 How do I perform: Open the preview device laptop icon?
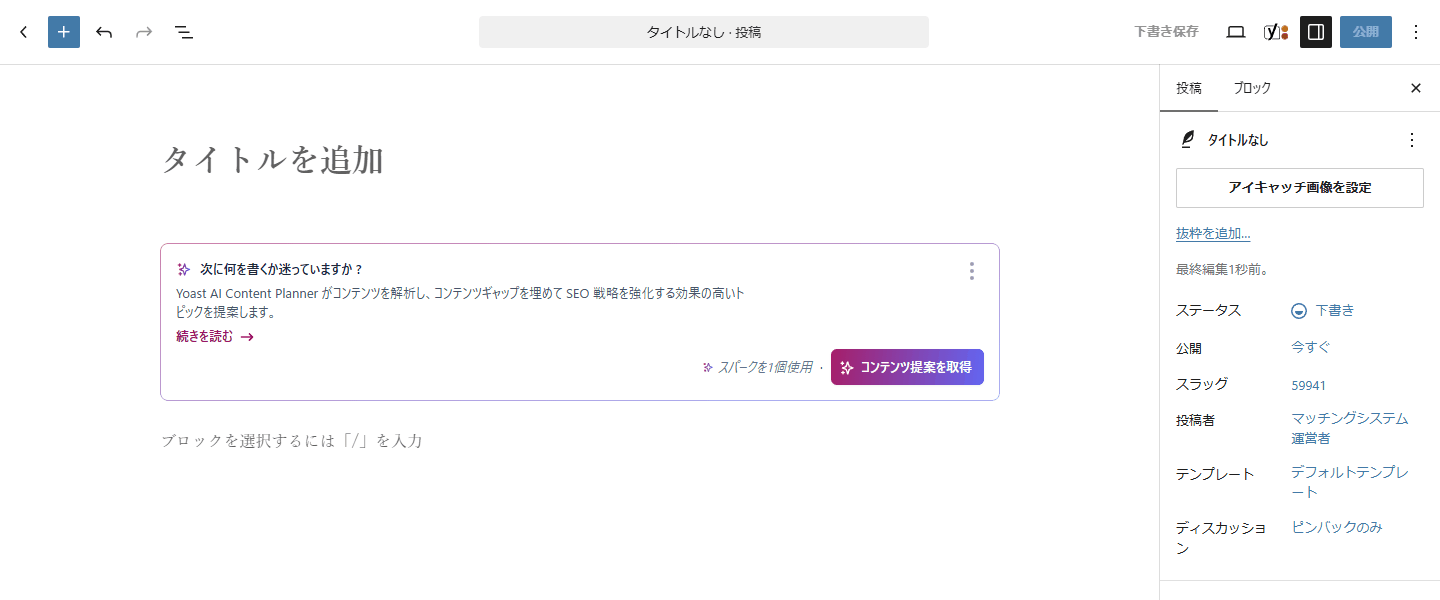[x=1236, y=32]
